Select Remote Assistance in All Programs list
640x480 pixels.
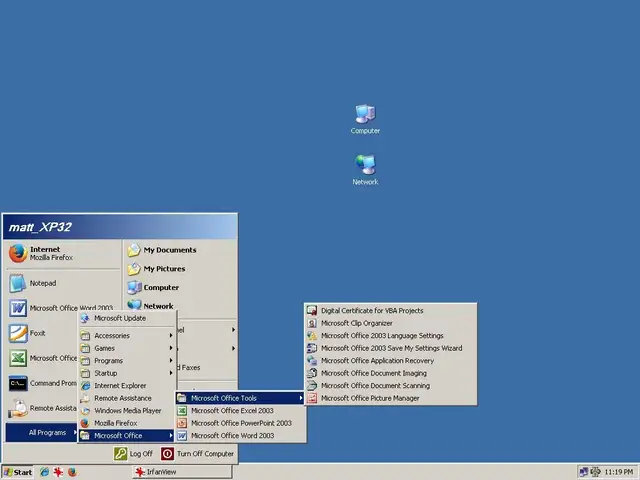(127, 398)
